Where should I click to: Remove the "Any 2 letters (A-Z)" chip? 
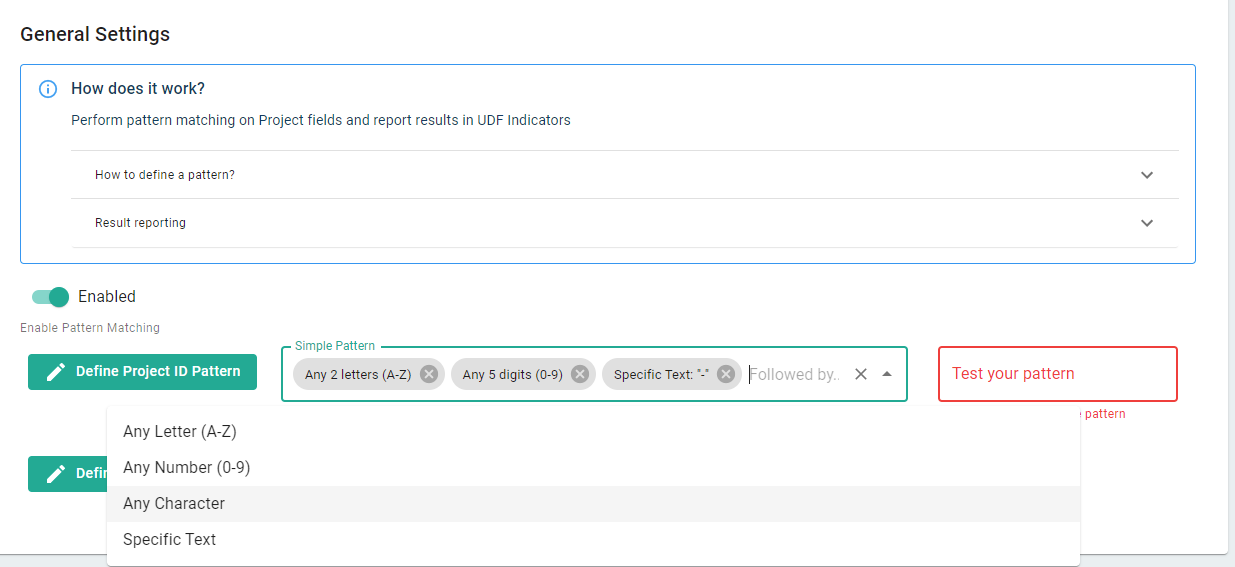click(429, 374)
